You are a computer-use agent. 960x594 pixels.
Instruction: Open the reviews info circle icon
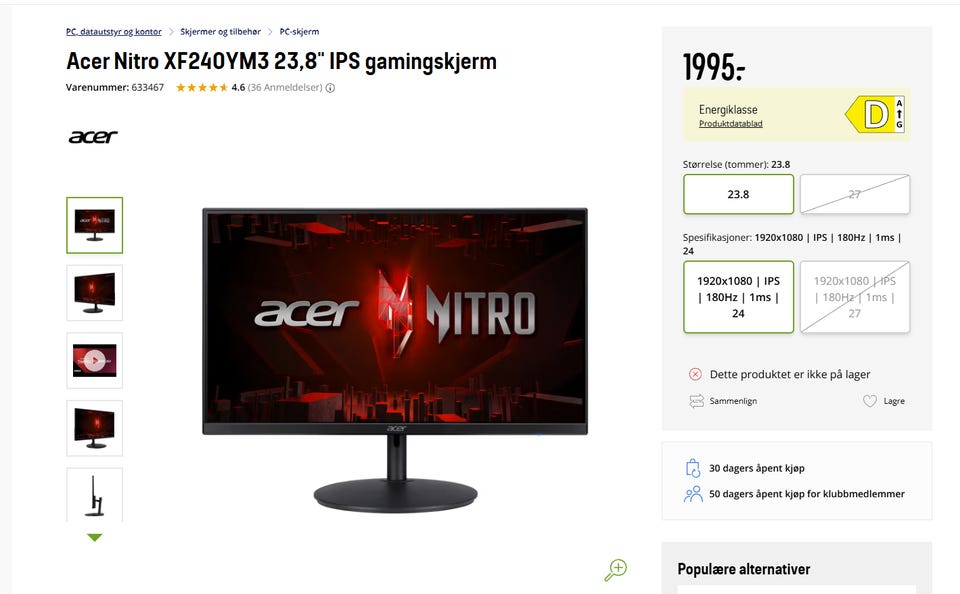(x=330, y=88)
